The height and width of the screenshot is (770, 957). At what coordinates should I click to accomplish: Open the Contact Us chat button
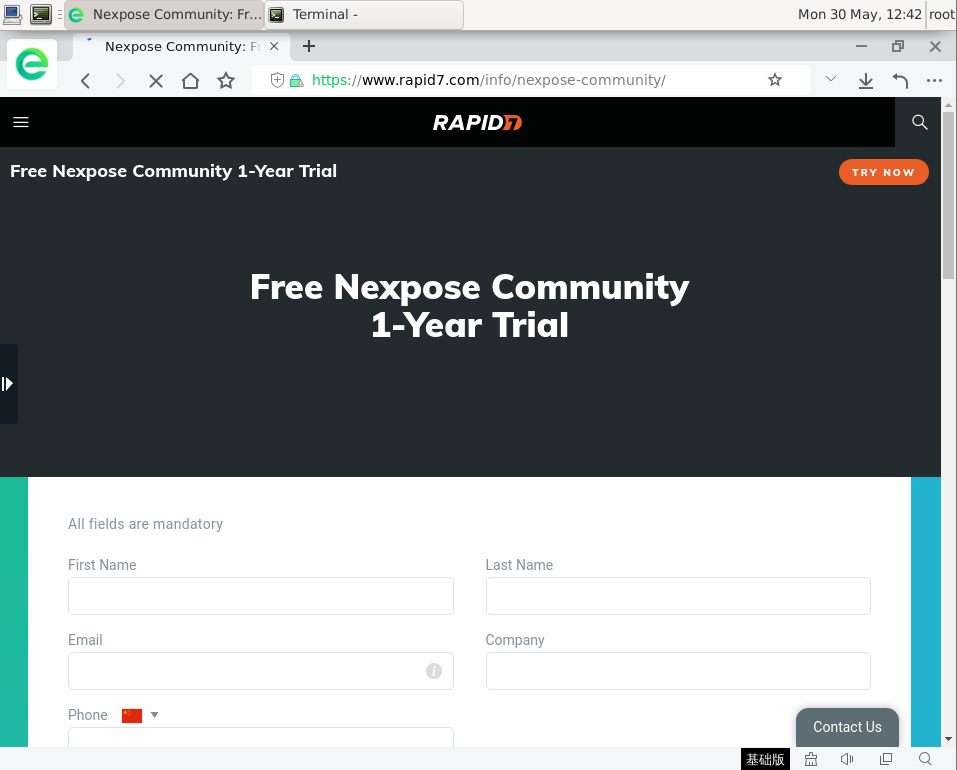[847, 727]
